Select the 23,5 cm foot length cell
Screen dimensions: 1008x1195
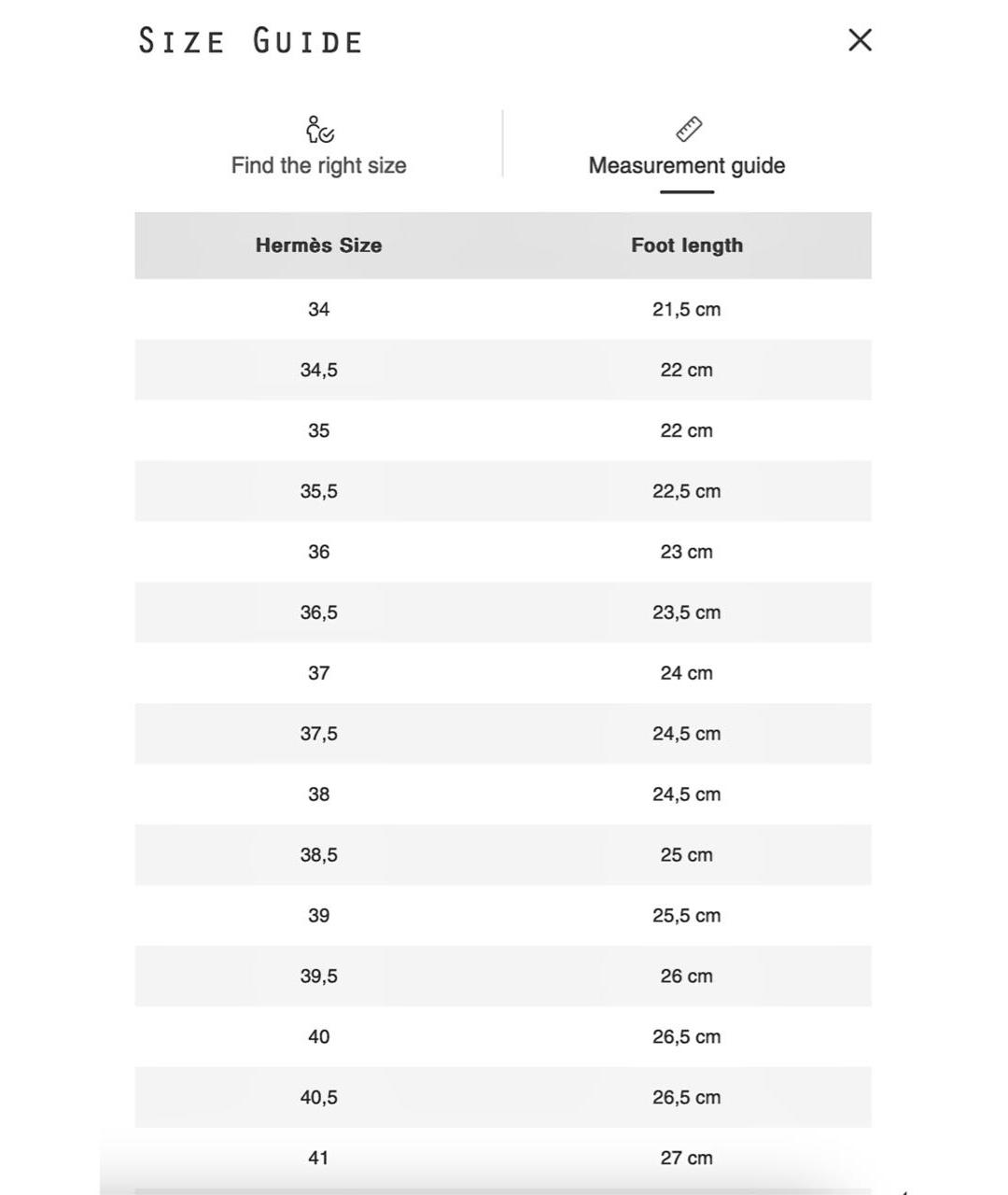click(x=686, y=612)
